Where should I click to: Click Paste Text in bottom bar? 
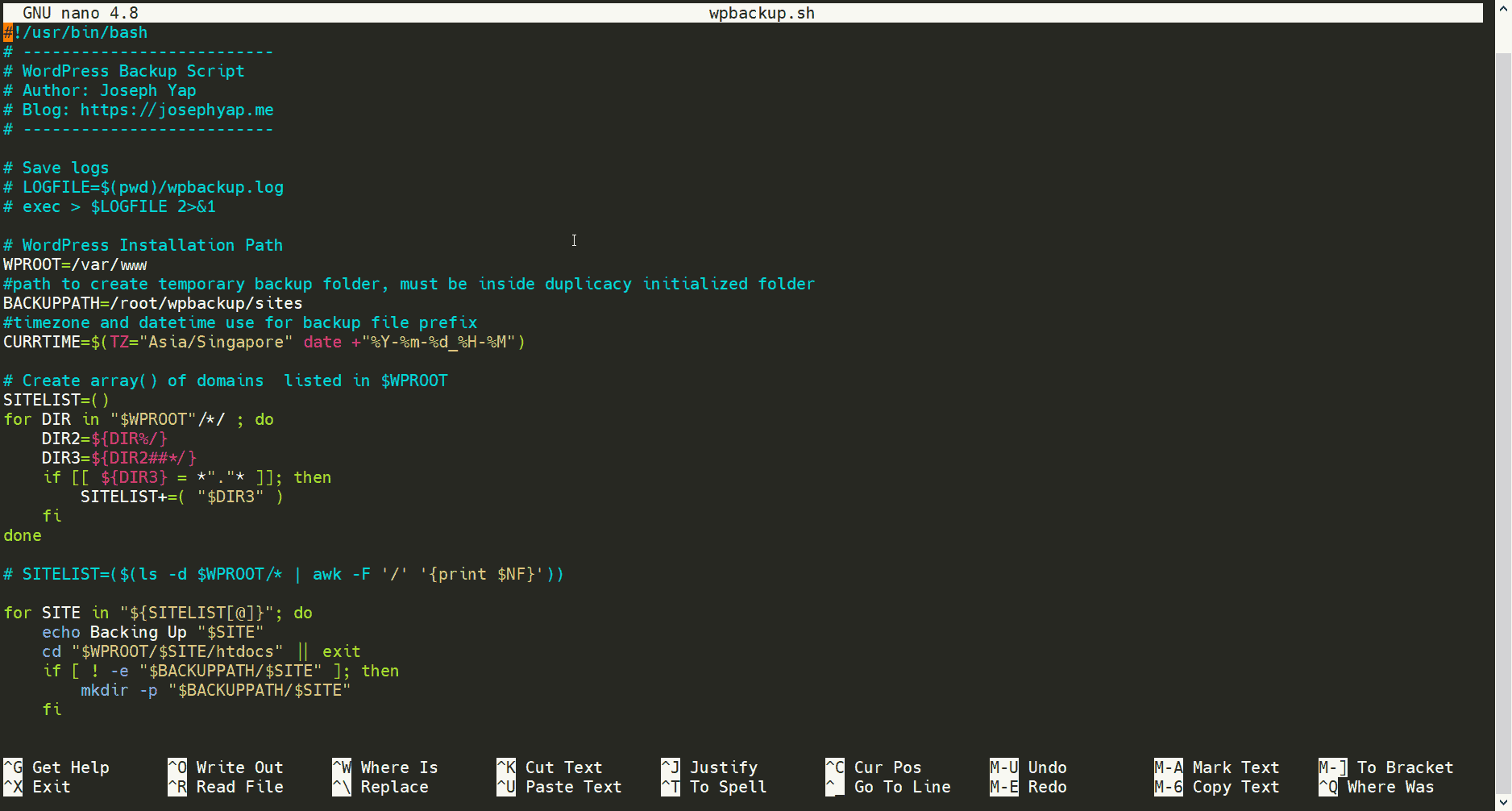[x=573, y=787]
